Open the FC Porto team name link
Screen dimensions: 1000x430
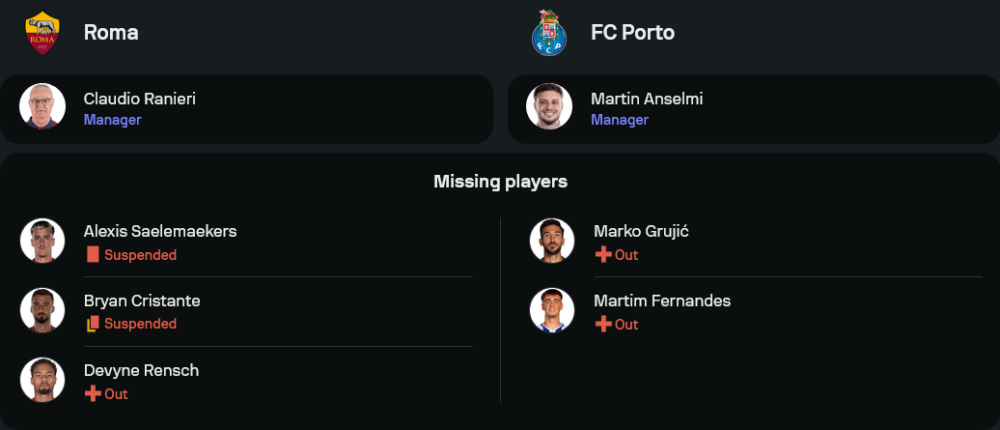632,32
